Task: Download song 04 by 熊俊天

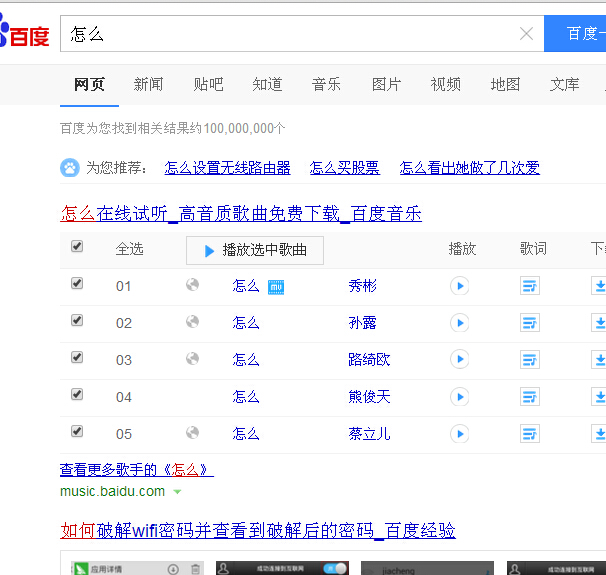Action: [x=599, y=396]
